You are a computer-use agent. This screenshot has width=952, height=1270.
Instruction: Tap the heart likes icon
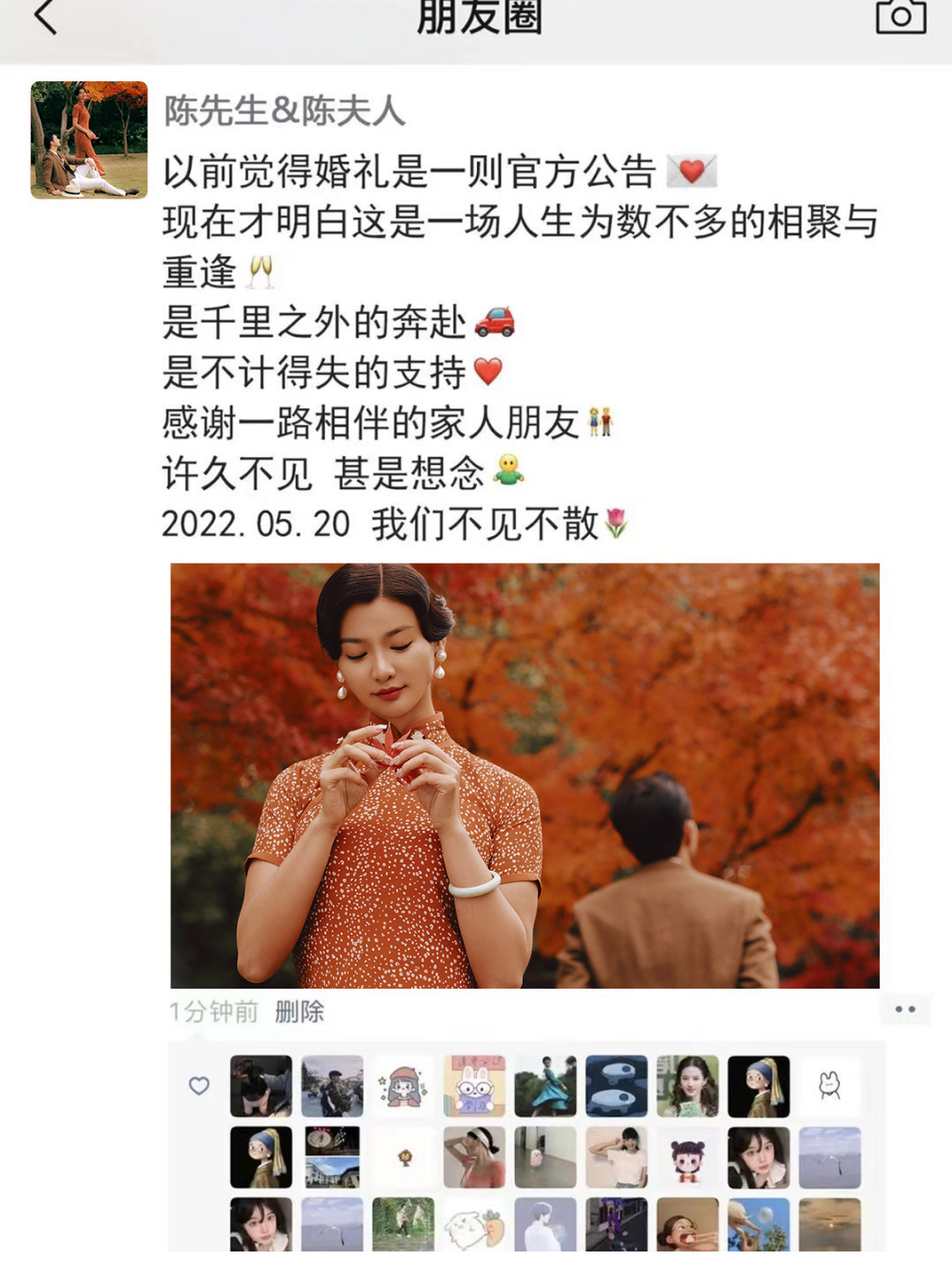199,1086
